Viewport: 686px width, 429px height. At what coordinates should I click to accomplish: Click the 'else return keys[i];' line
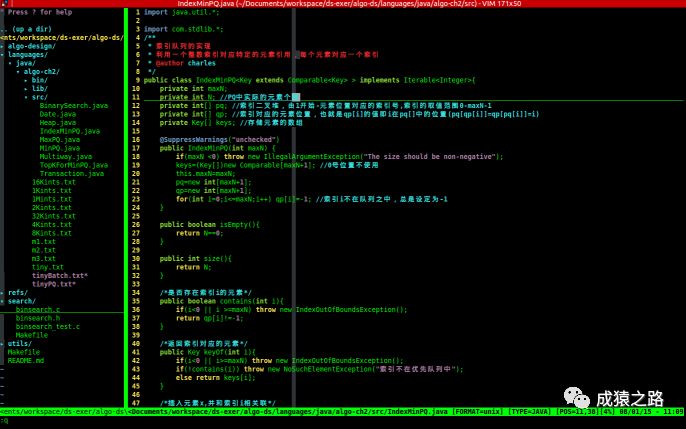coord(215,378)
